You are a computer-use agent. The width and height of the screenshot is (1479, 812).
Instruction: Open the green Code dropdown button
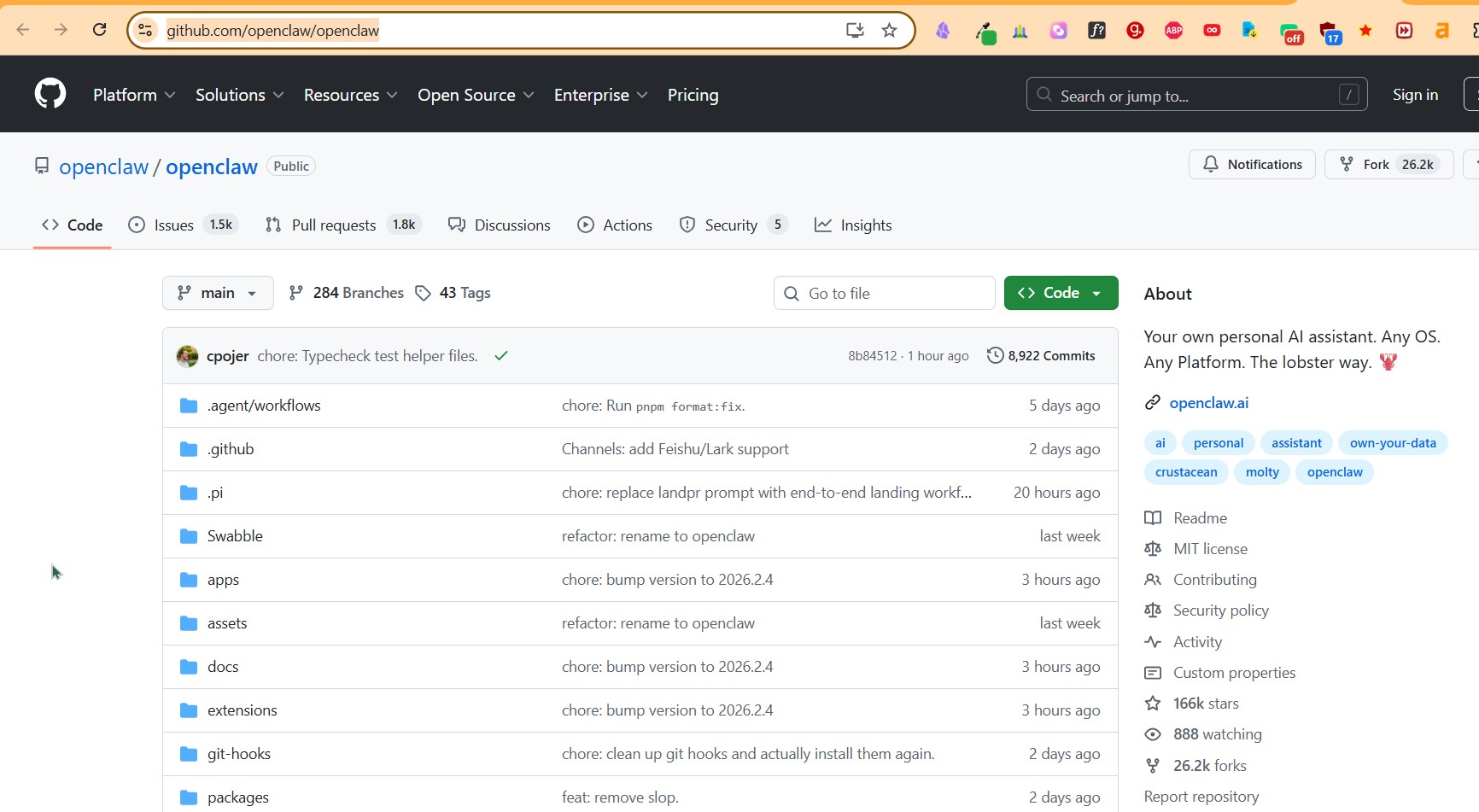click(1061, 293)
